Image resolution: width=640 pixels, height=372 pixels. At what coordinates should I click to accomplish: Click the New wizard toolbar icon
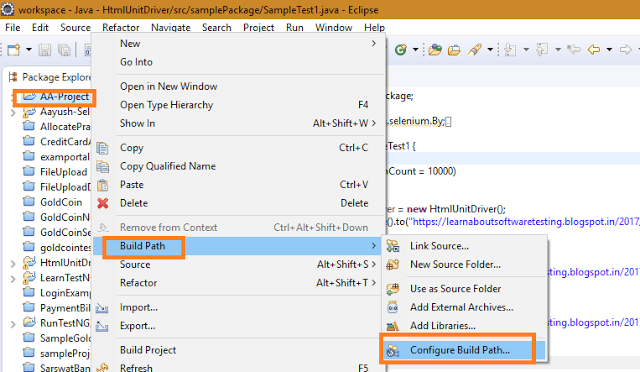(x=14, y=50)
